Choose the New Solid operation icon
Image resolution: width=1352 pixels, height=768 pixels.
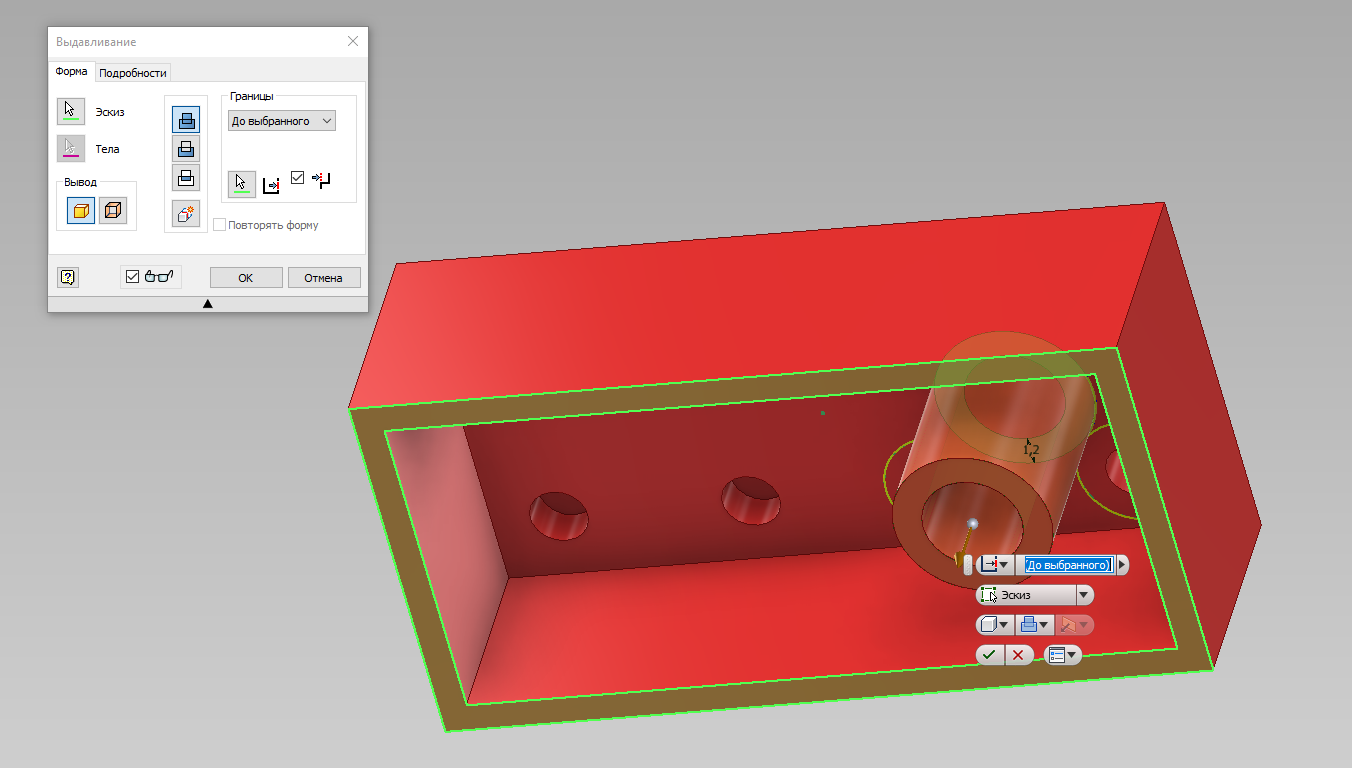click(x=186, y=213)
